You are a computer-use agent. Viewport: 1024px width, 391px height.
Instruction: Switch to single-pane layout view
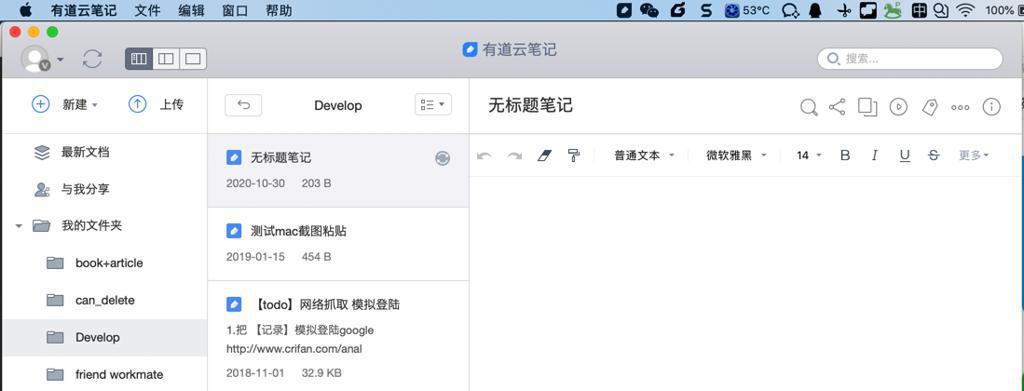coord(193,59)
